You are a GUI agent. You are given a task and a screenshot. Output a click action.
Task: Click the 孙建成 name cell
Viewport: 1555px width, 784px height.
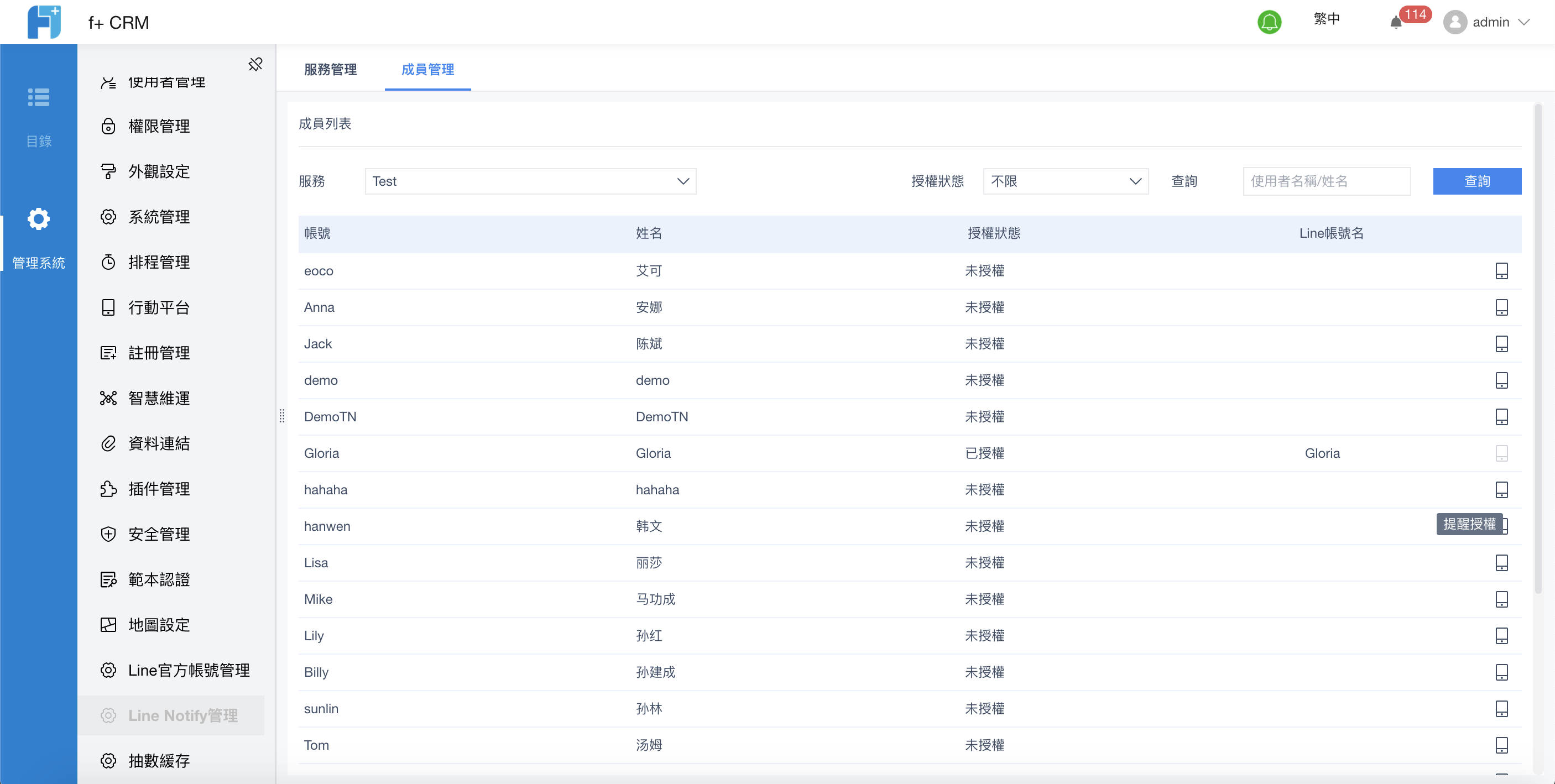[x=655, y=672]
